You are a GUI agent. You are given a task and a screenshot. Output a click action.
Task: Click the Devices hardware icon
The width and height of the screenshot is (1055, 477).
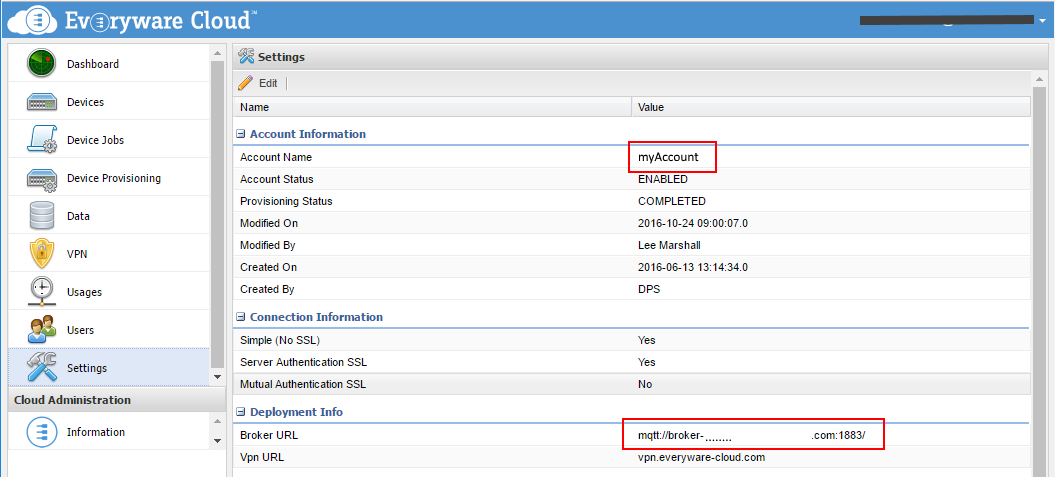42,102
